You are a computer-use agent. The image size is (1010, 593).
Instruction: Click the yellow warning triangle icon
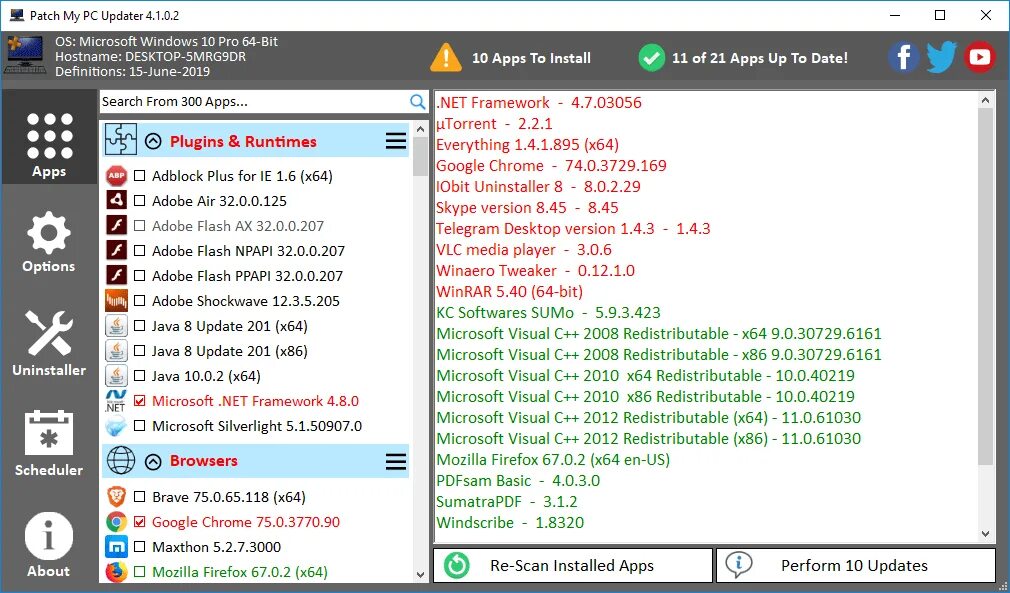pyautogui.click(x=446, y=57)
